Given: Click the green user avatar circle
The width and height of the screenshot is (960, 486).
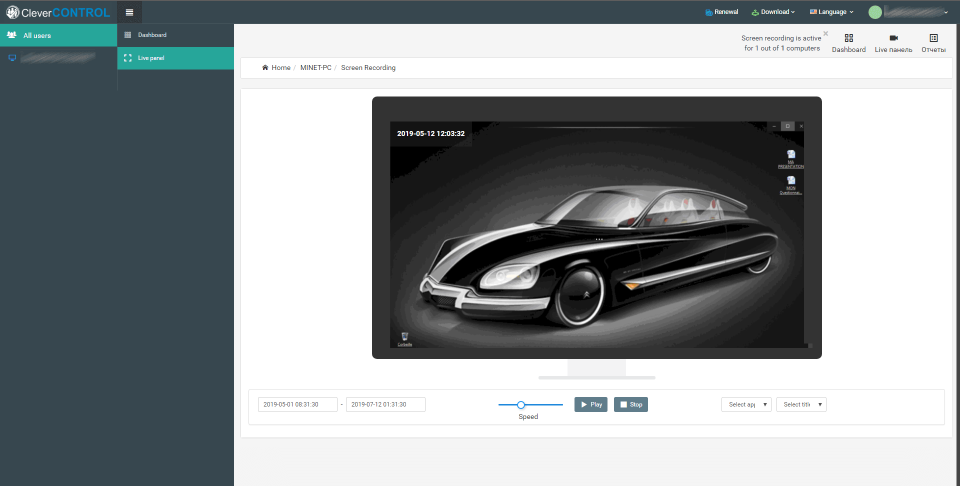Looking at the screenshot, I should (875, 12).
